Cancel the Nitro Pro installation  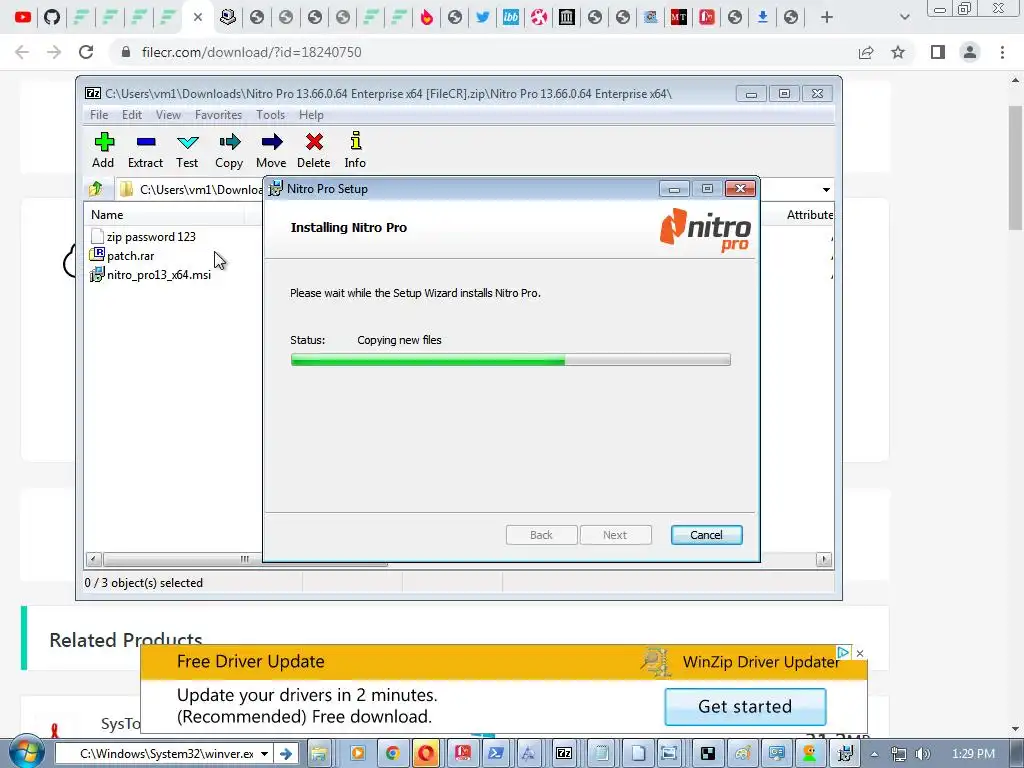pyautogui.click(x=706, y=535)
